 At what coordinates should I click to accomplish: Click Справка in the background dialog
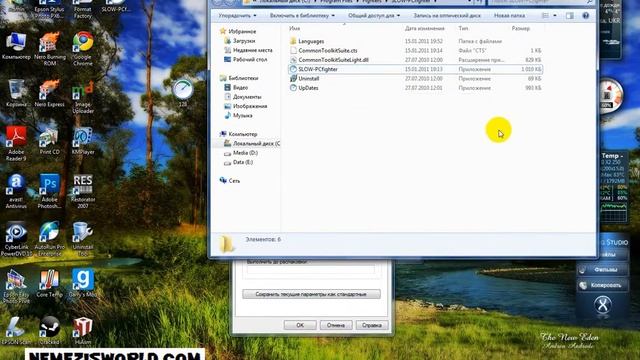coord(371,325)
